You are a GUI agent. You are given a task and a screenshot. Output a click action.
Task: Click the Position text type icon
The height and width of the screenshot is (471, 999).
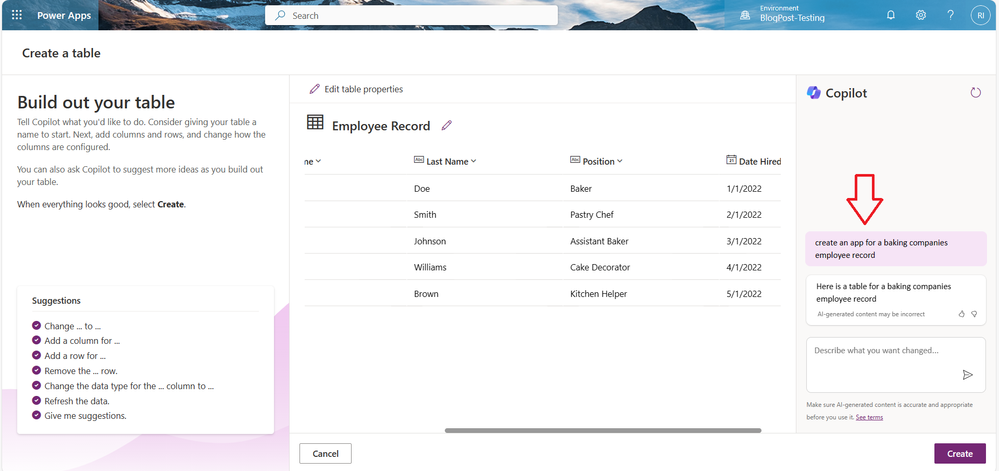click(575, 160)
